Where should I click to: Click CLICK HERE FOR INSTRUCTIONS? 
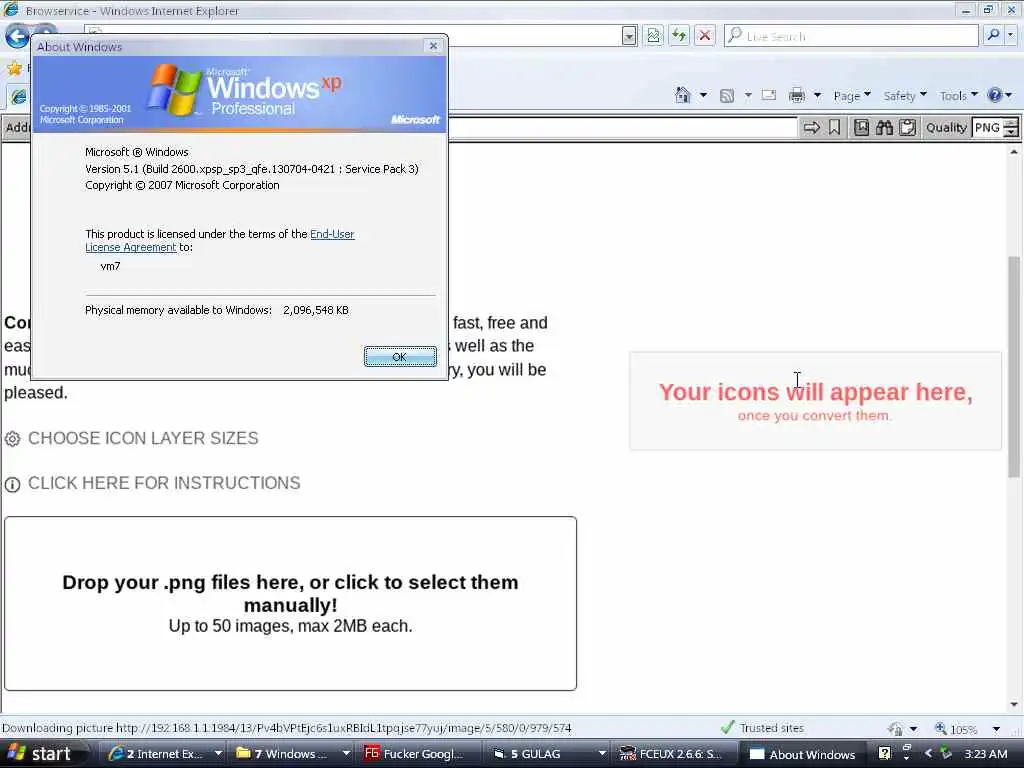click(x=164, y=483)
